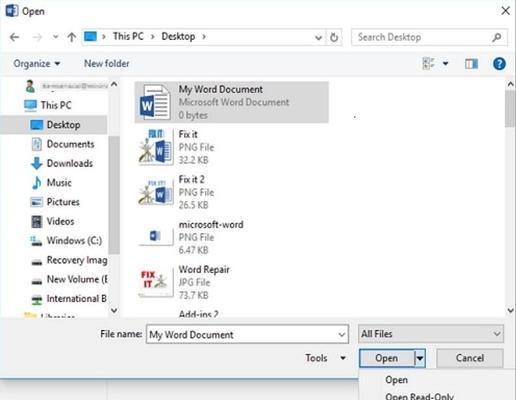The image size is (516, 400).
Task: Open the address bar history dropdown
Action: point(318,37)
